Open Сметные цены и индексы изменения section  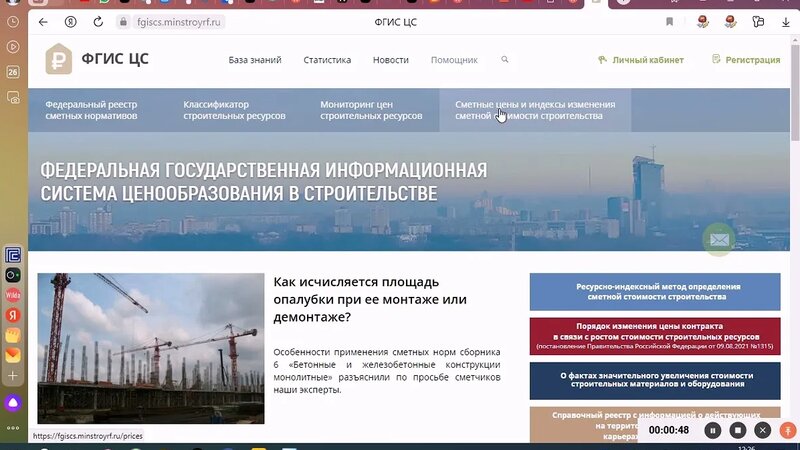pos(535,110)
